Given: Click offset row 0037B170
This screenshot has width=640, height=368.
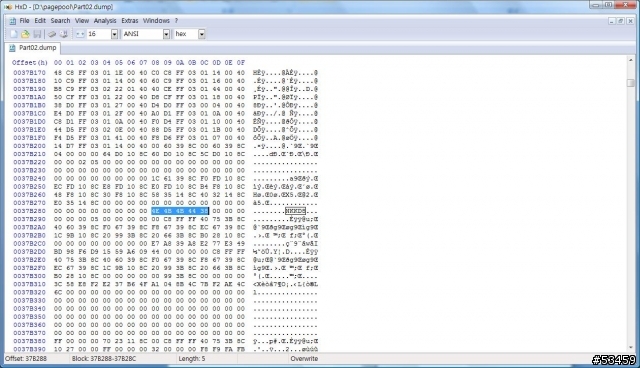Looking at the screenshot, I should (x=29, y=73).
